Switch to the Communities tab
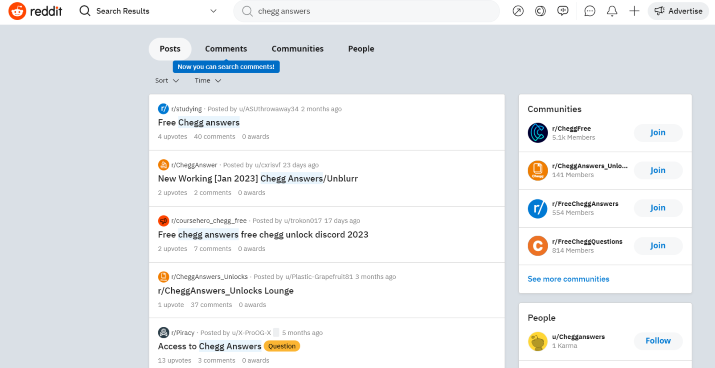The height and width of the screenshot is (368, 715). (x=297, y=49)
